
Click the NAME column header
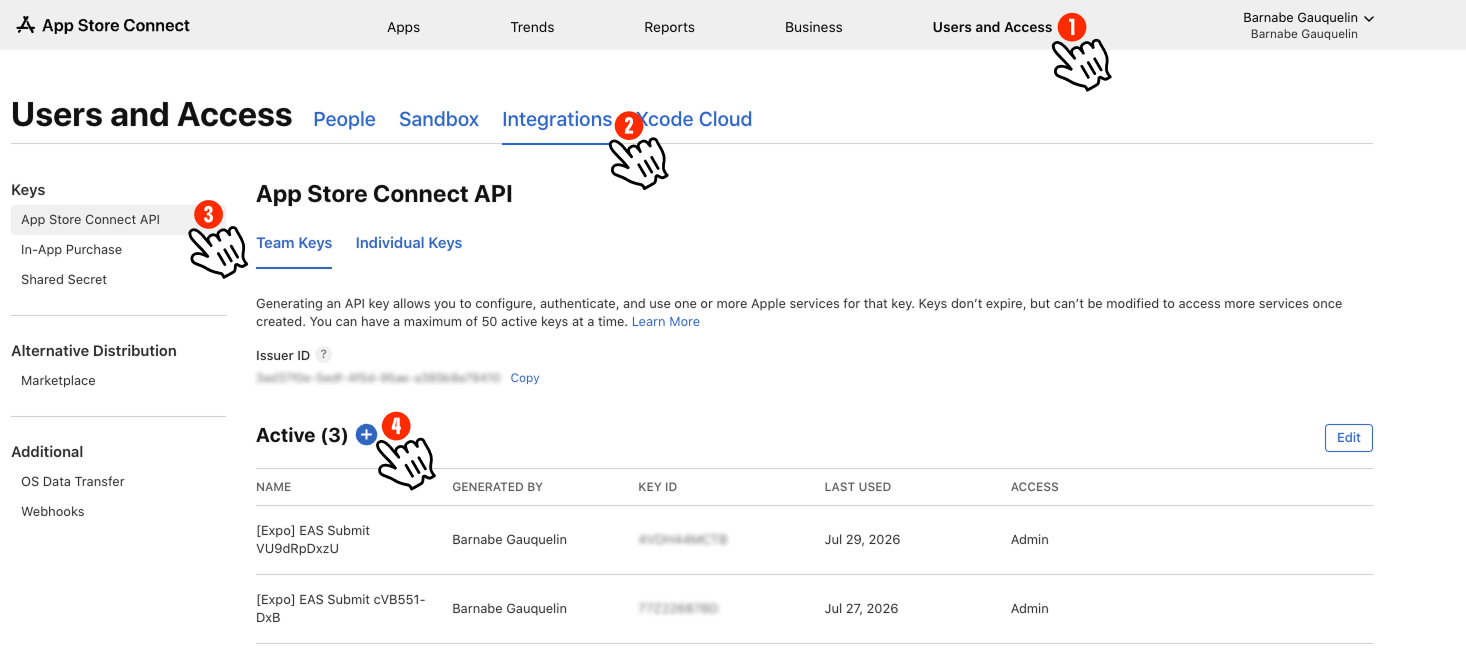pos(273,487)
